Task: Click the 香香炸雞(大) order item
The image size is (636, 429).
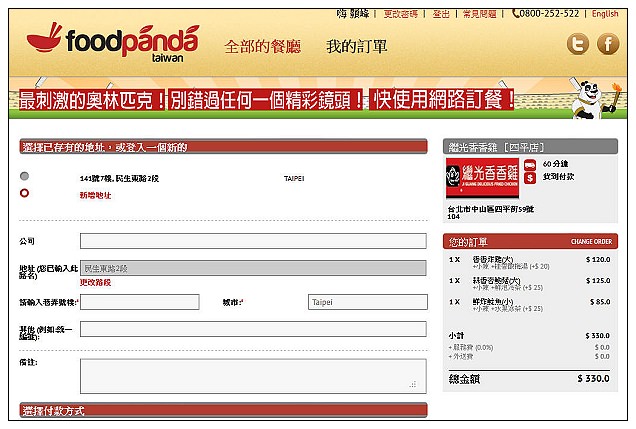Action: 493,259
